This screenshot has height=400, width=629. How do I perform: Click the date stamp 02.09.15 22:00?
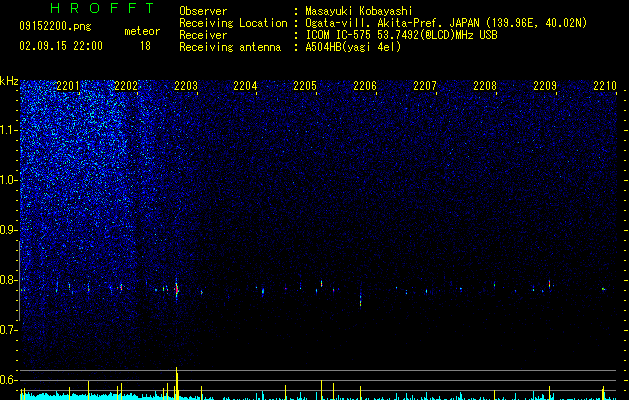[x=61, y=46]
